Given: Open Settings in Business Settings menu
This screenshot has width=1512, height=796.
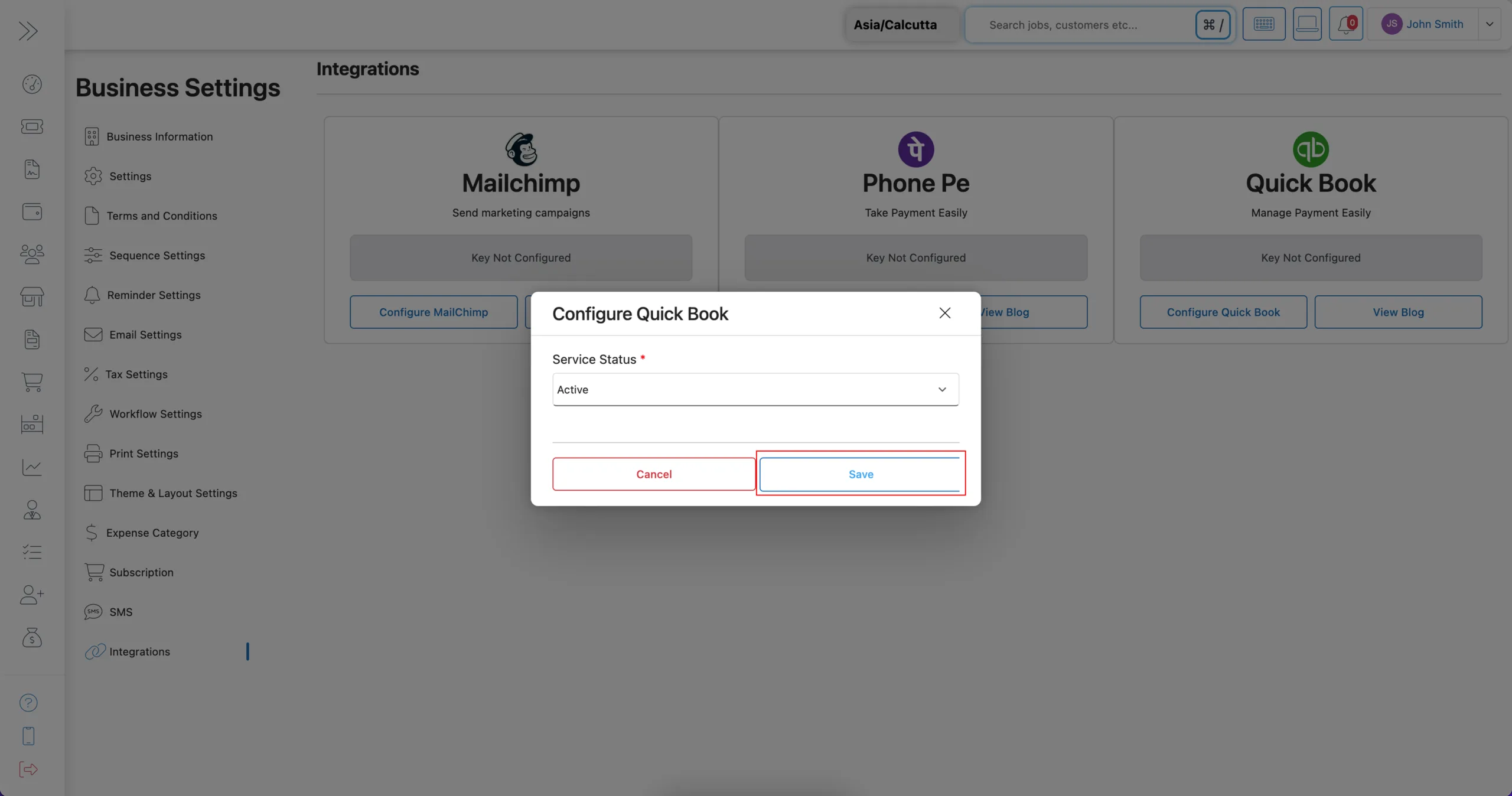Looking at the screenshot, I should [118, 176].
